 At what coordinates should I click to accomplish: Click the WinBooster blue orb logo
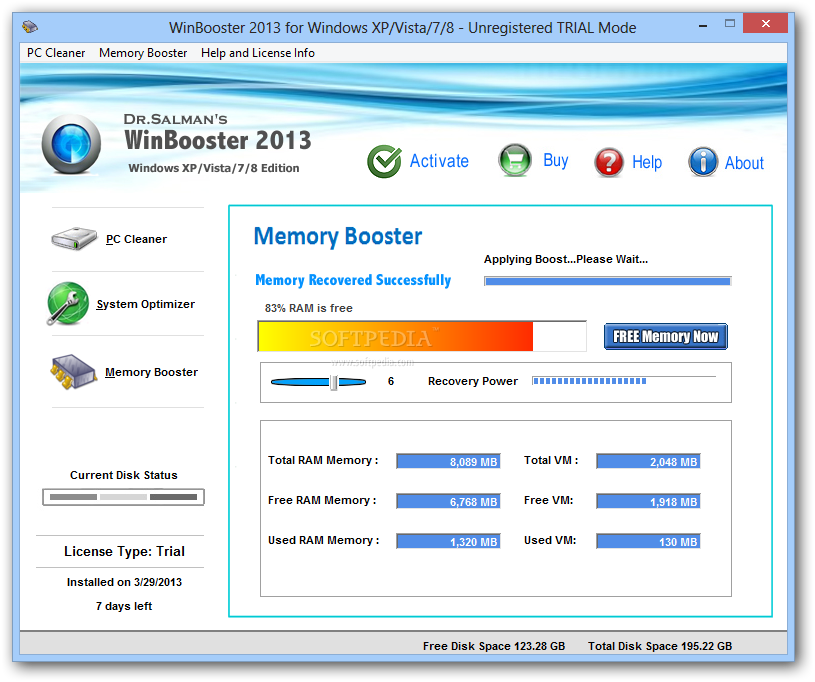[71, 144]
